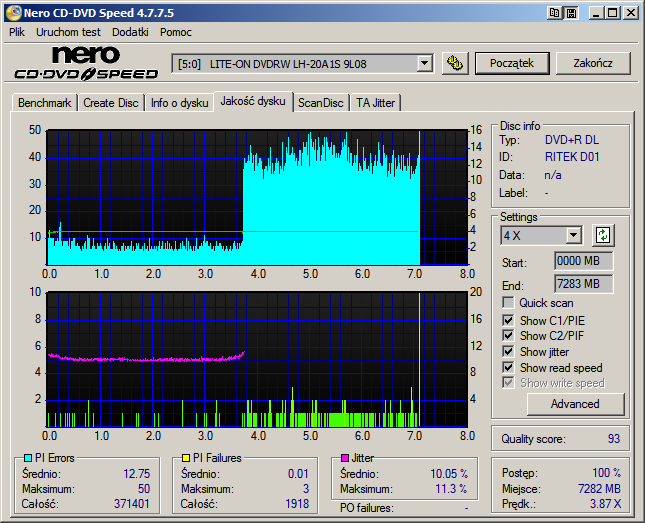
Task: Uncheck Show read speed option
Action: [508, 367]
